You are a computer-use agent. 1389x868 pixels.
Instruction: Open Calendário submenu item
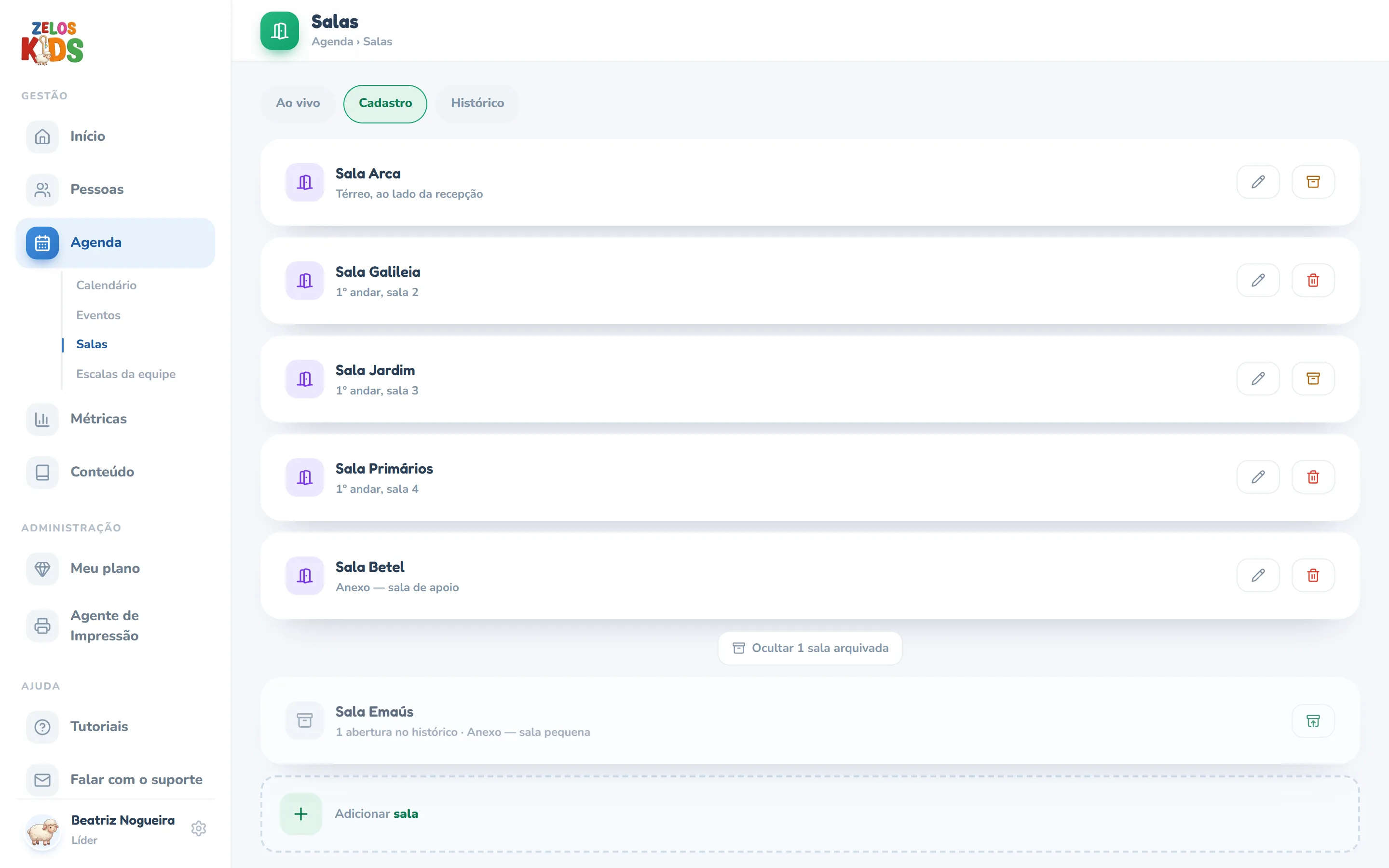tap(106, 285)
